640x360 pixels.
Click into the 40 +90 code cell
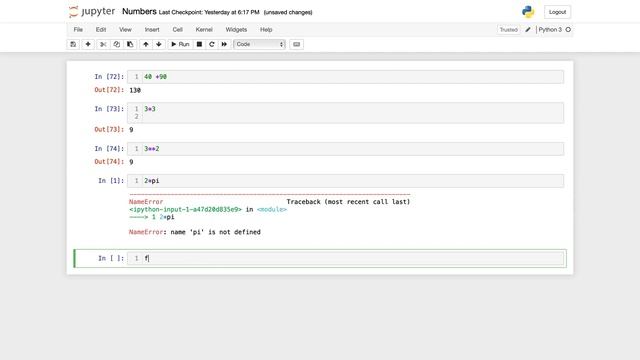coord(345,77)
